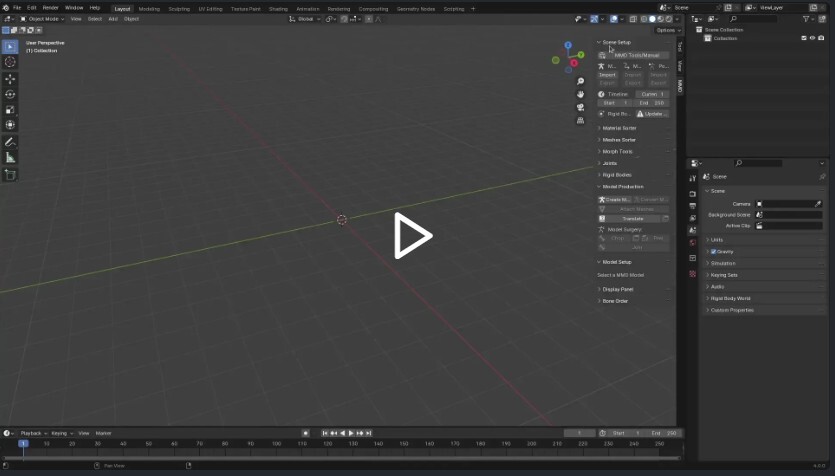Select the Annotate tool

[x=10, y=142]
